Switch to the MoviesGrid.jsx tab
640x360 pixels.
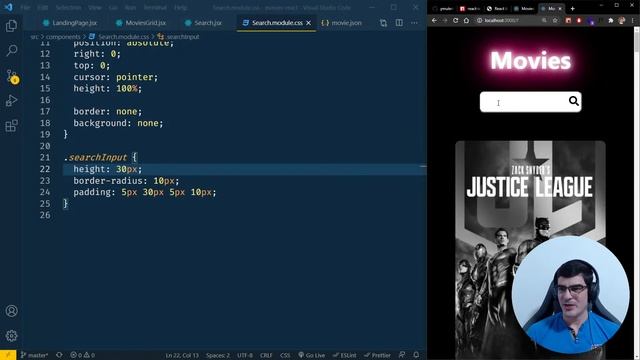tap(141, 23)
